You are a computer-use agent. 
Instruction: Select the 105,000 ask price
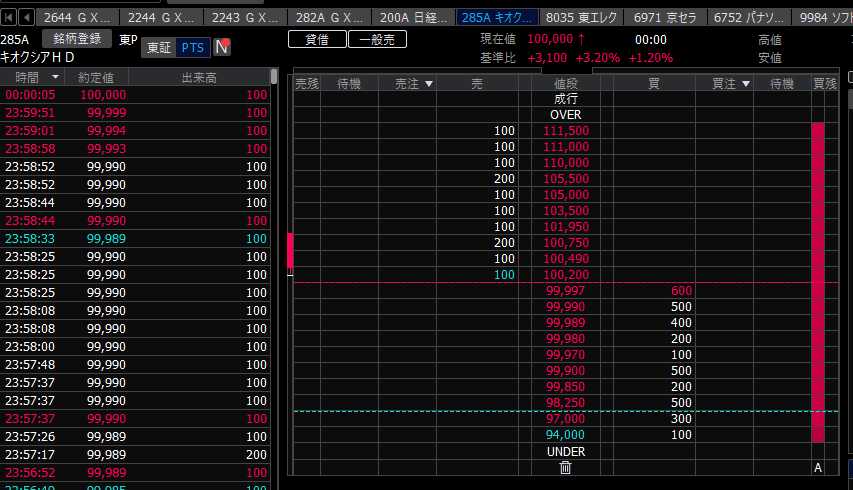tap(566, 195)
